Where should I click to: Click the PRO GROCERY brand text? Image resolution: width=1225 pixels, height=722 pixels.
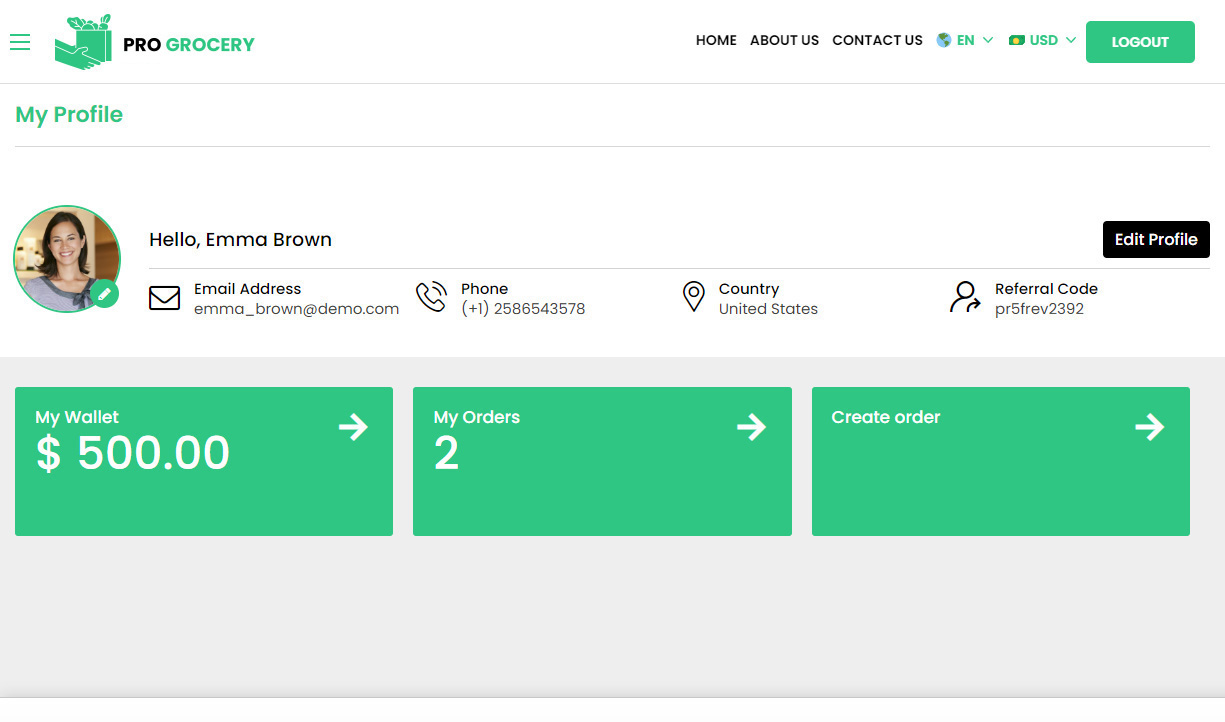pos(189,44)
